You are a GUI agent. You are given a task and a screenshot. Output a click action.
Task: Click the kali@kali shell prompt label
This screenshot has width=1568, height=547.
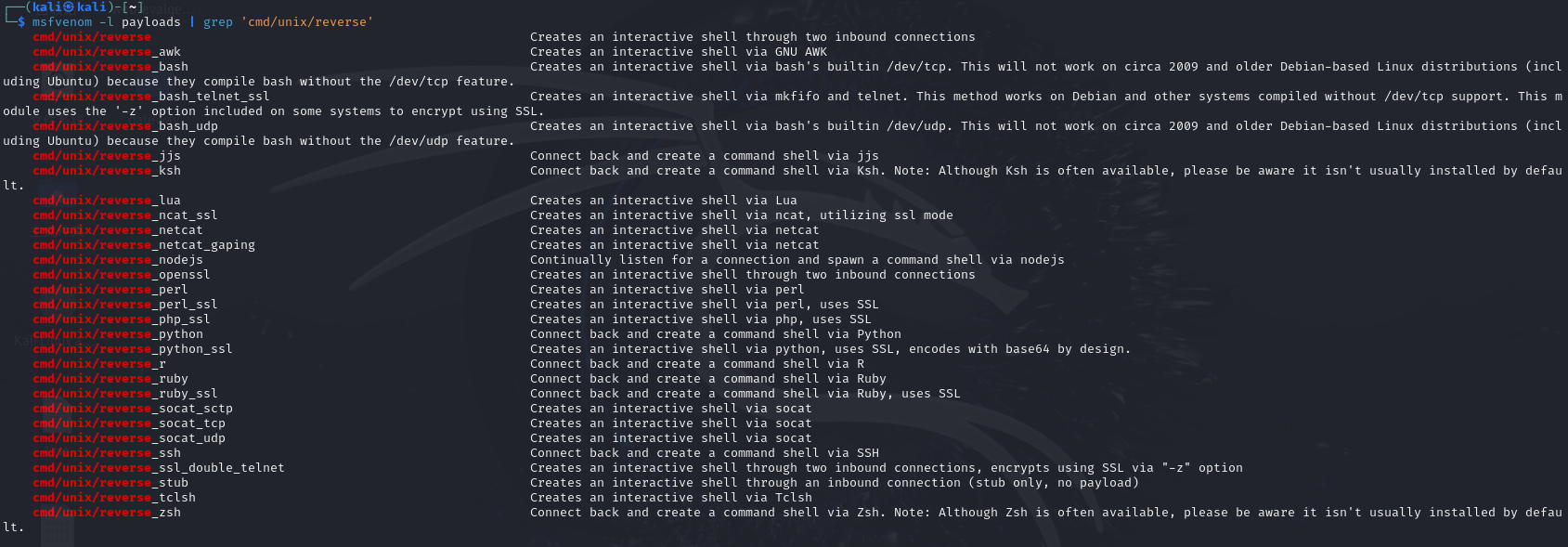(x=70, y=7)
